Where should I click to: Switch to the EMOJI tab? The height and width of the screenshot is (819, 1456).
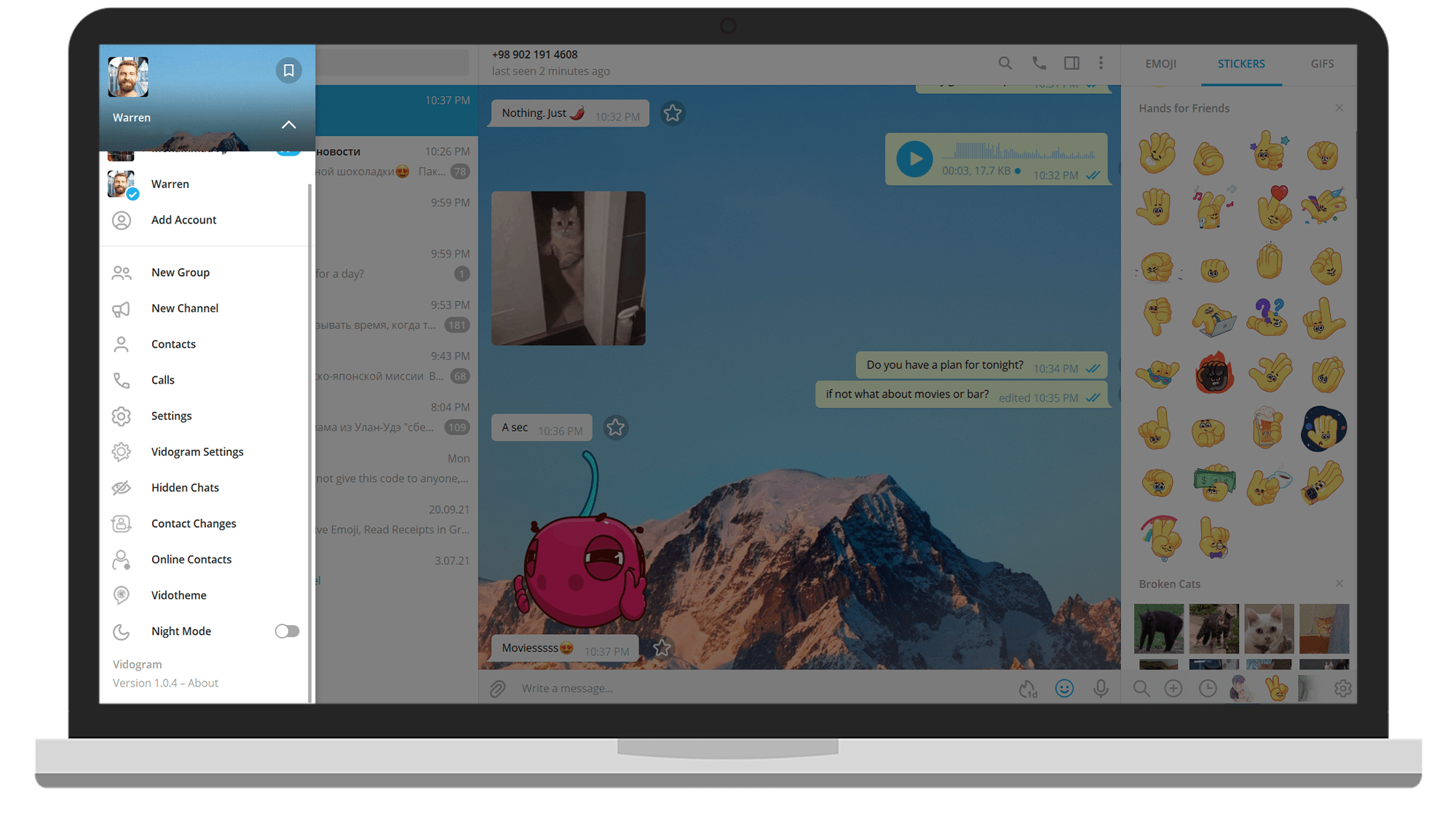(x=1160, y=64)
